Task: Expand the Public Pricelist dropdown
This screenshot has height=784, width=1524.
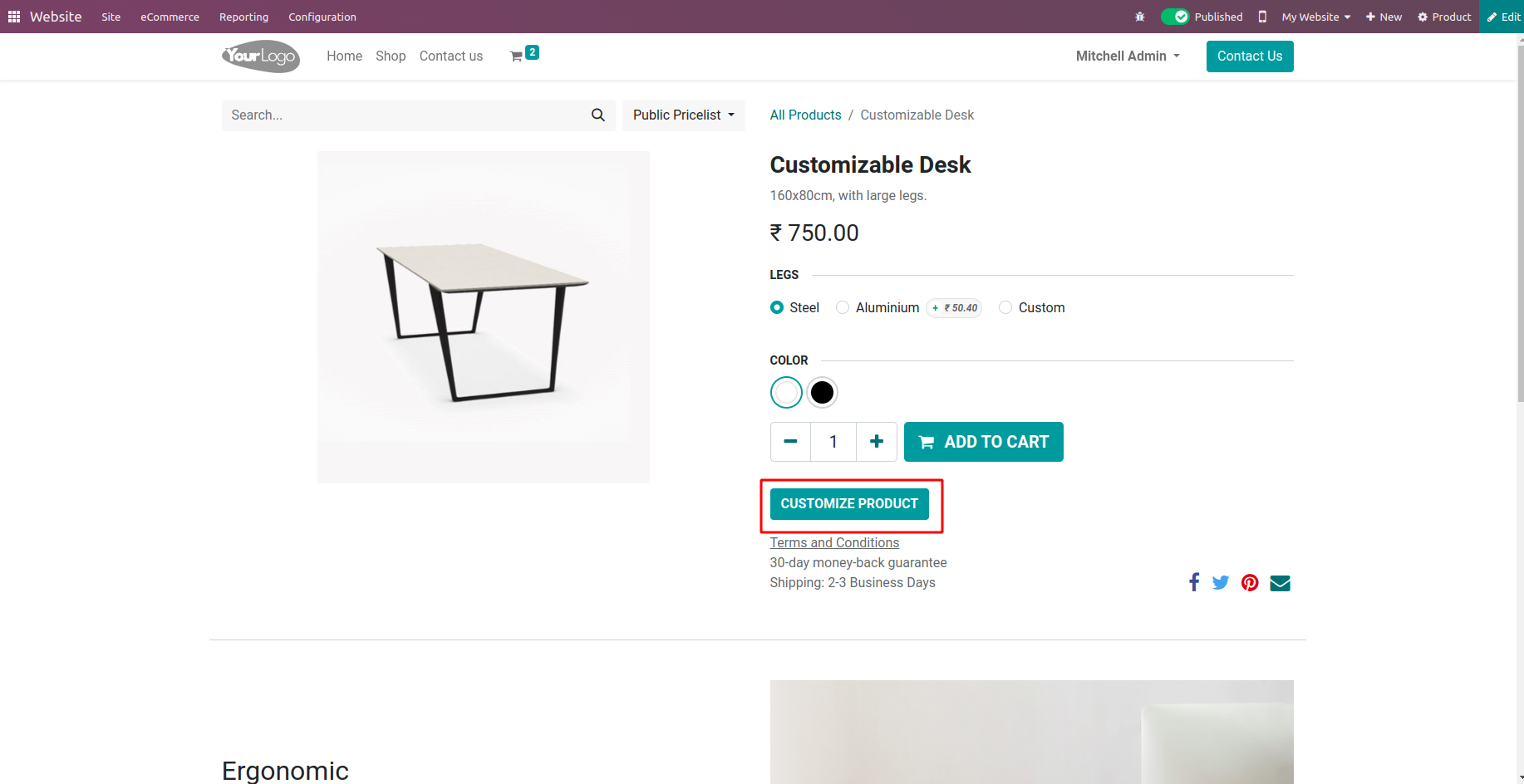Action: point(683,115)
